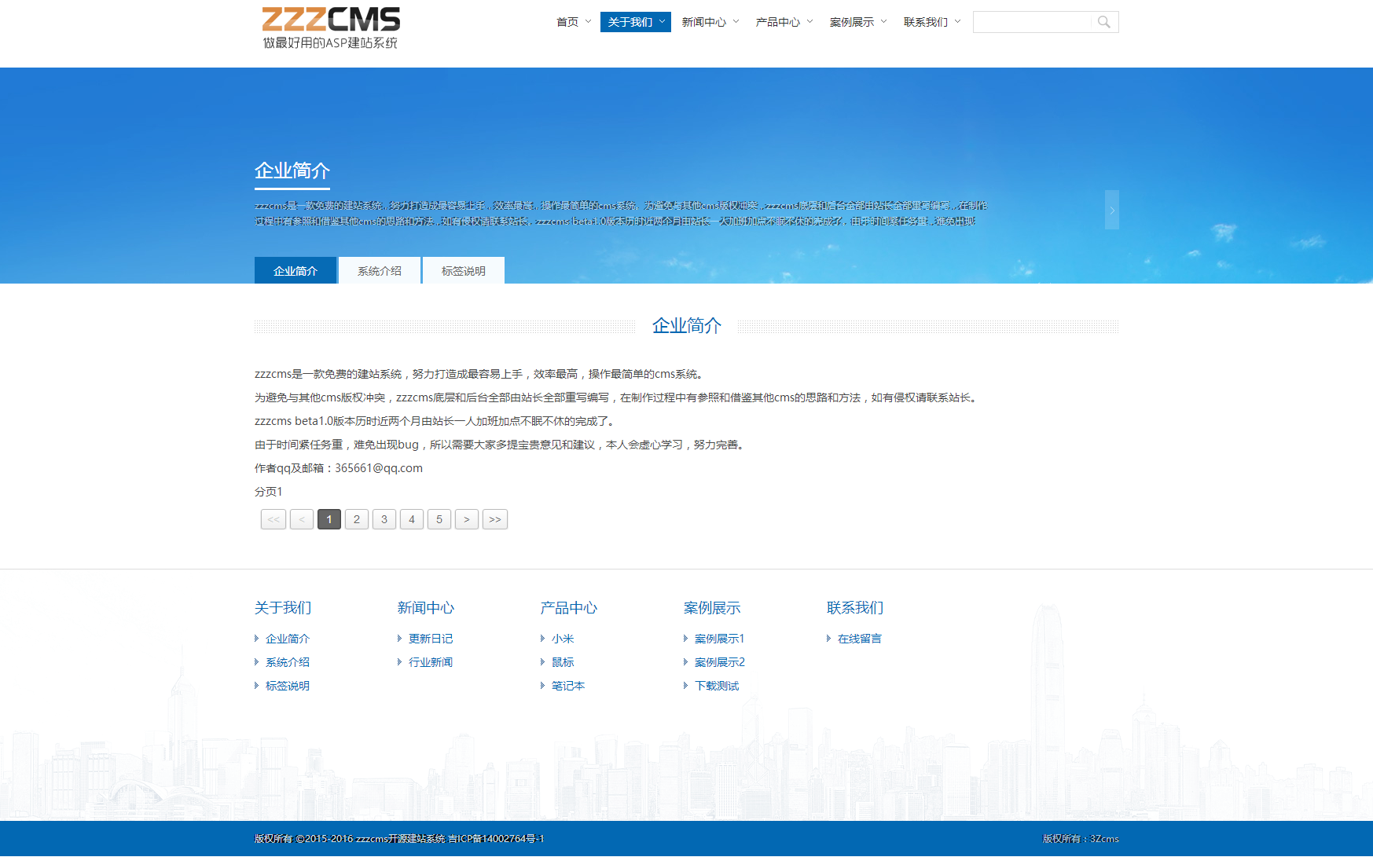
Task: Click the previous page < button
Action: point(302,519)
